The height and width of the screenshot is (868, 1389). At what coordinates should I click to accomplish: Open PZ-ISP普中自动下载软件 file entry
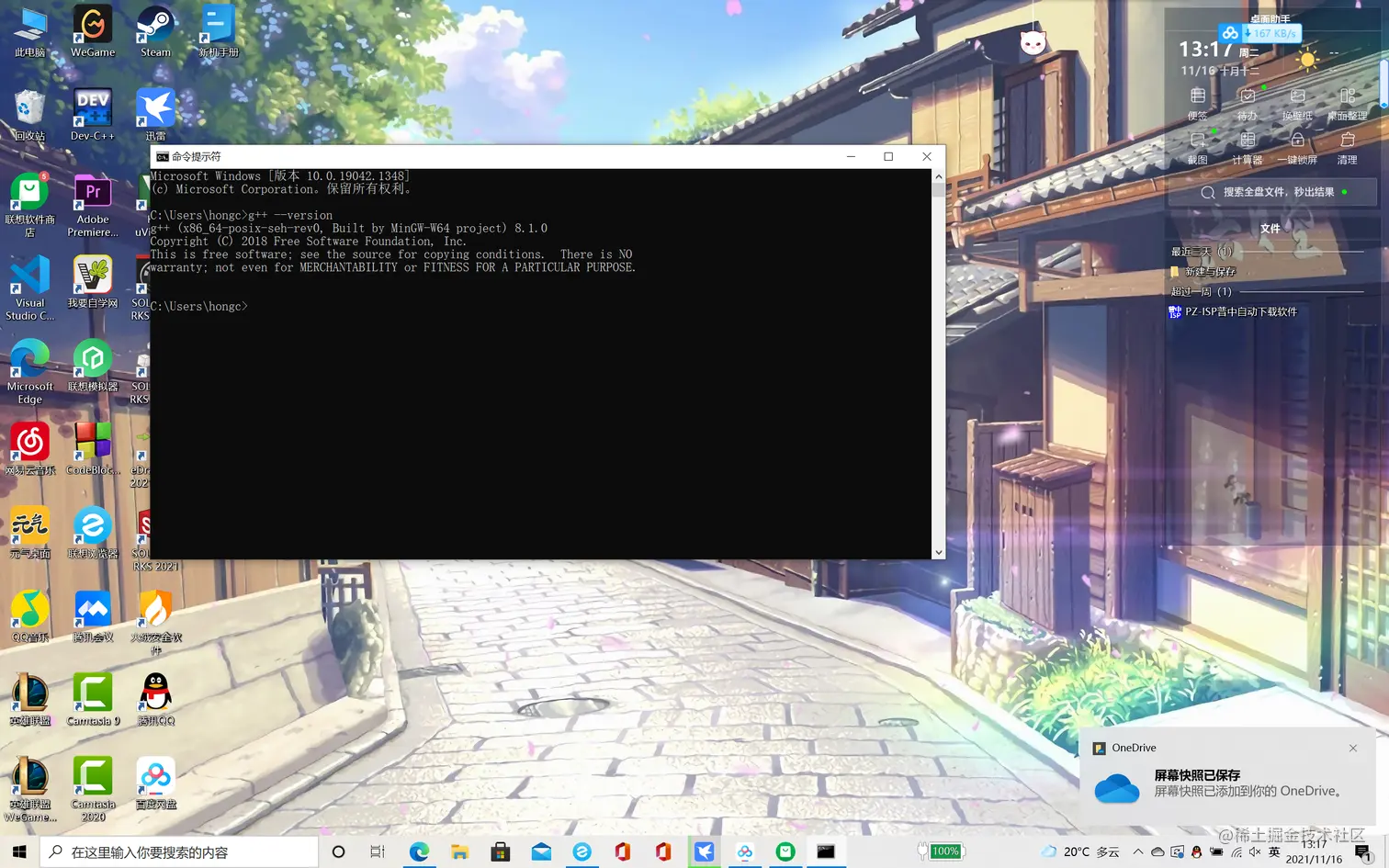coord(1233,312)
